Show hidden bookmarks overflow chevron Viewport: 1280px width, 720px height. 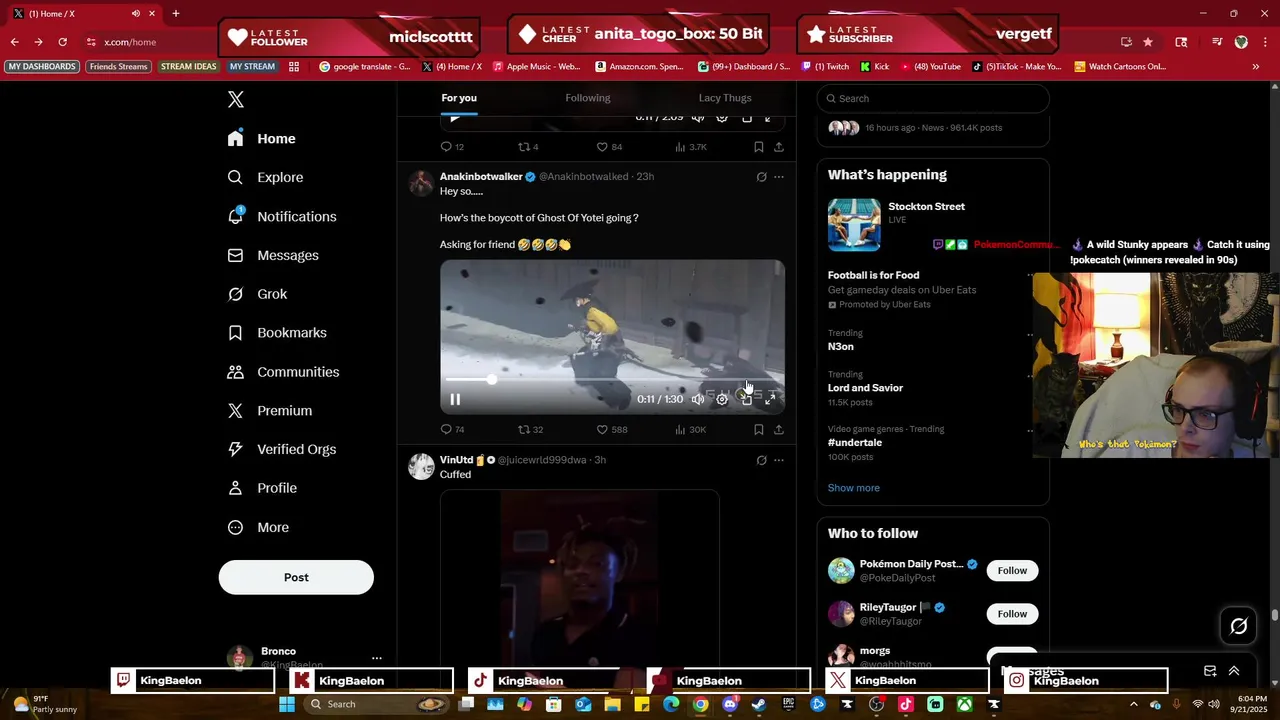pyautogui.click(x=1255, y=66)
